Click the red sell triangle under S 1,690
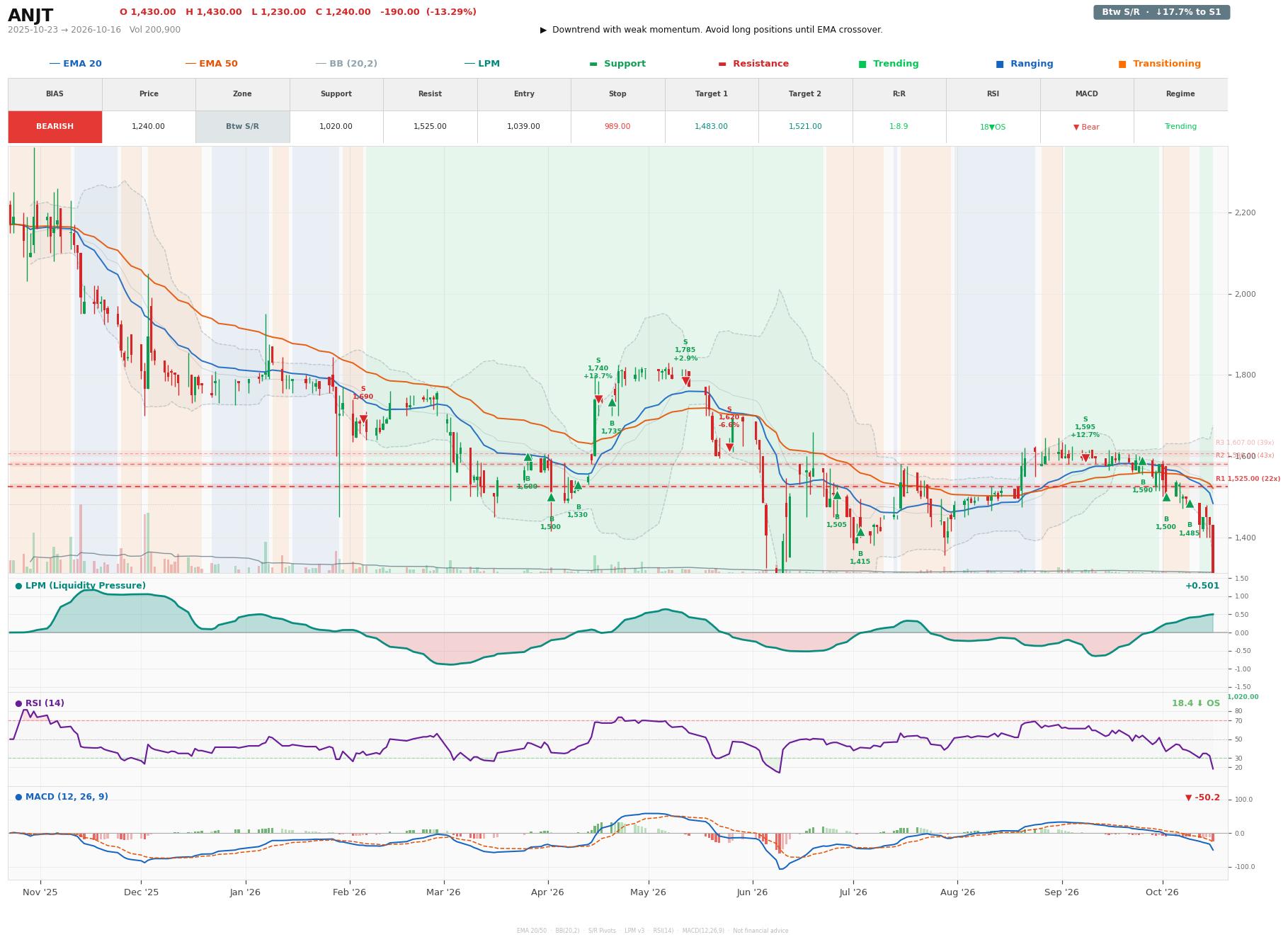The width and height of the screenshot is (1288, 942). pos(363,419)
